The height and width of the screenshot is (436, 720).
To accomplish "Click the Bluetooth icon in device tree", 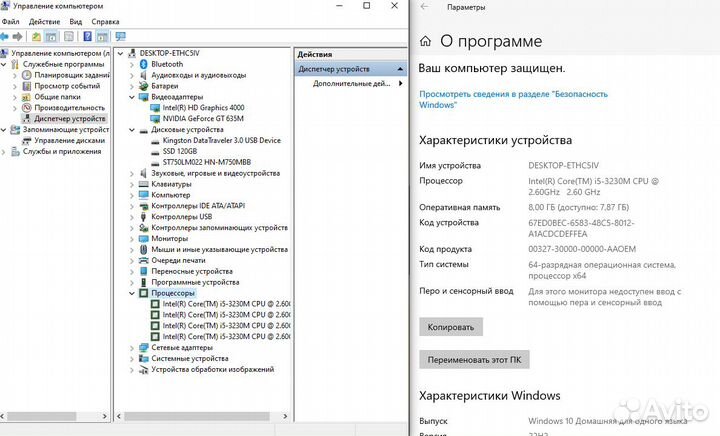I will coord(143,64).
